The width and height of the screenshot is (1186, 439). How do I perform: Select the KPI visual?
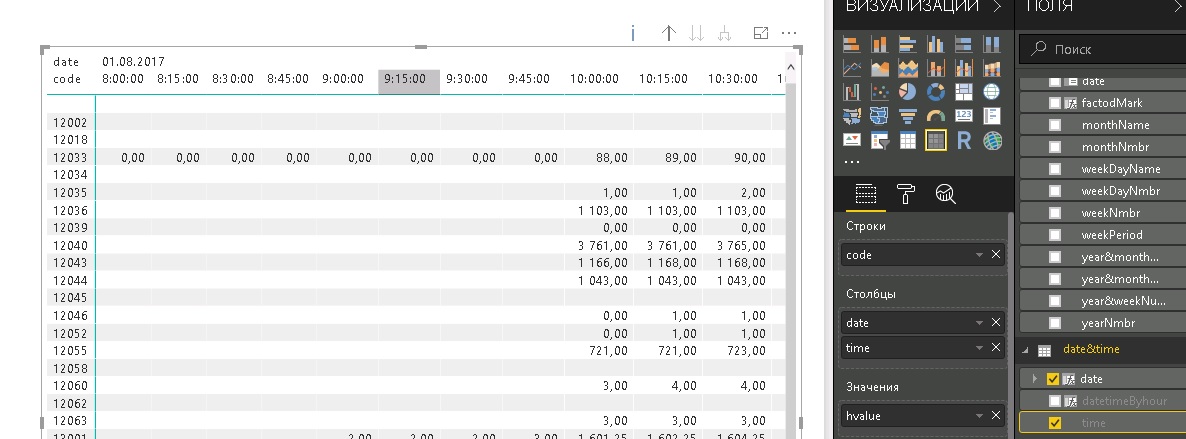[x=852, y=140]
